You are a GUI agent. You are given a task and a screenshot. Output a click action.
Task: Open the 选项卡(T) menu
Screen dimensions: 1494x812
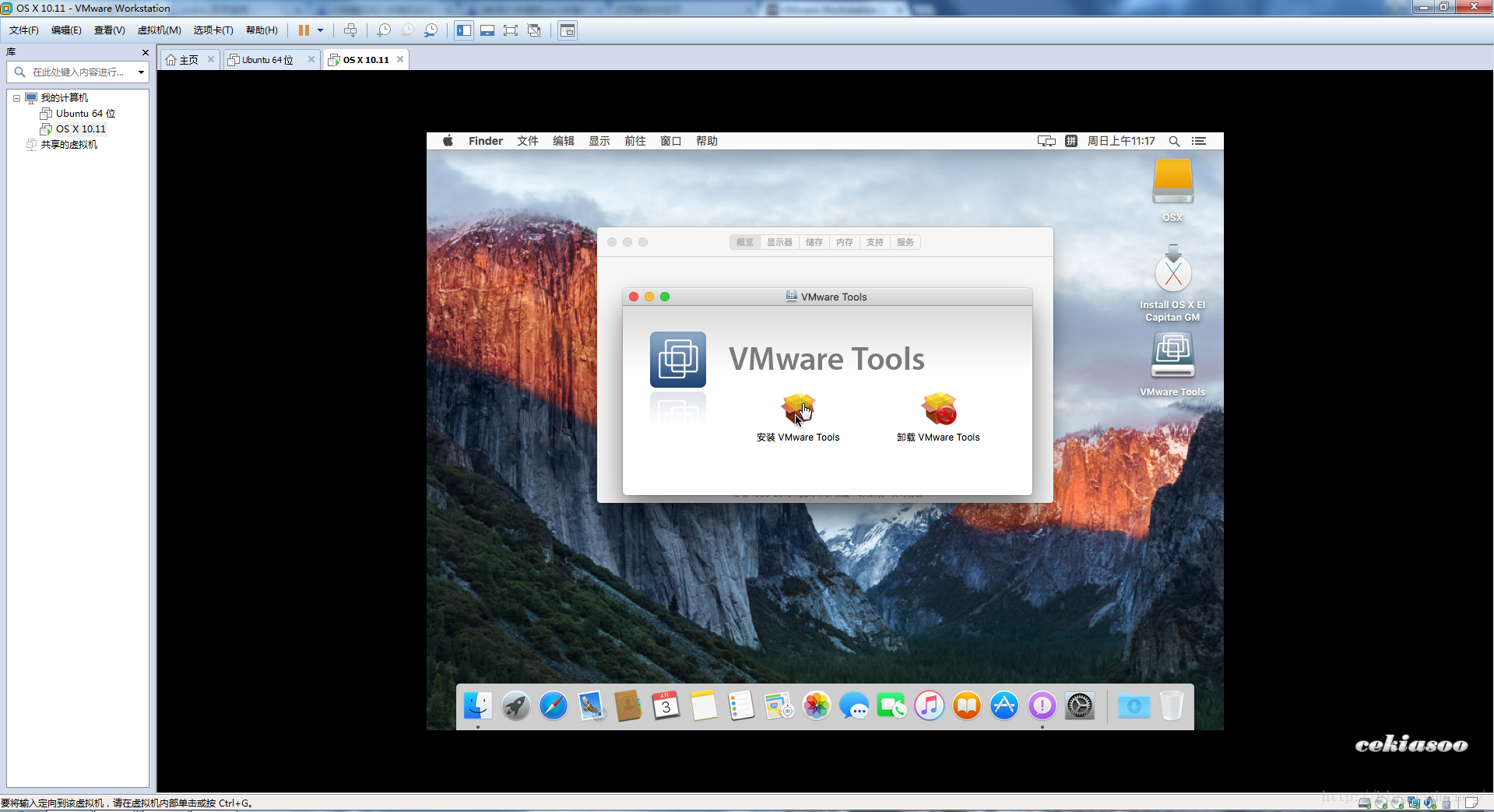pos(213,30)
